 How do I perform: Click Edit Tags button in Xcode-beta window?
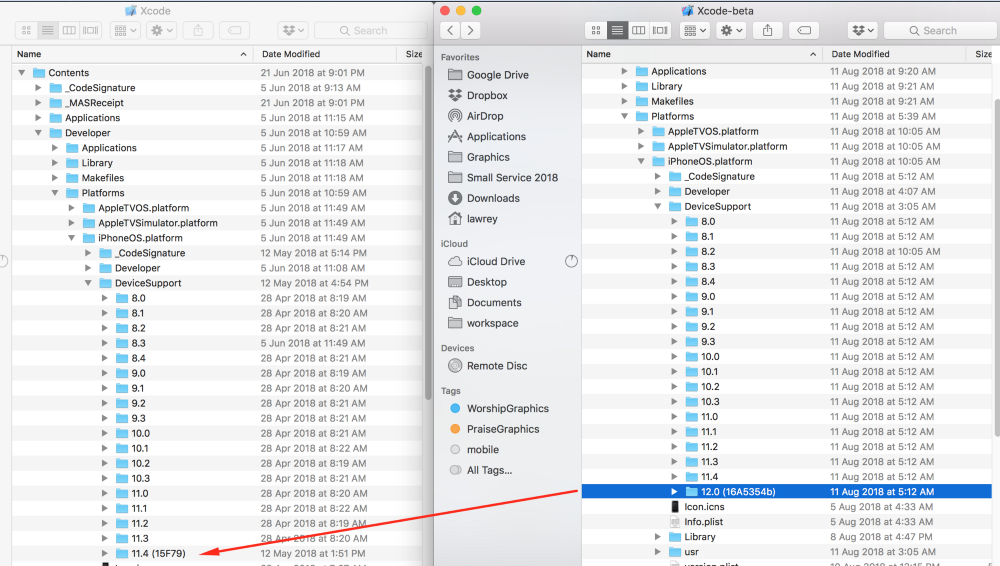tap(804, 30)
